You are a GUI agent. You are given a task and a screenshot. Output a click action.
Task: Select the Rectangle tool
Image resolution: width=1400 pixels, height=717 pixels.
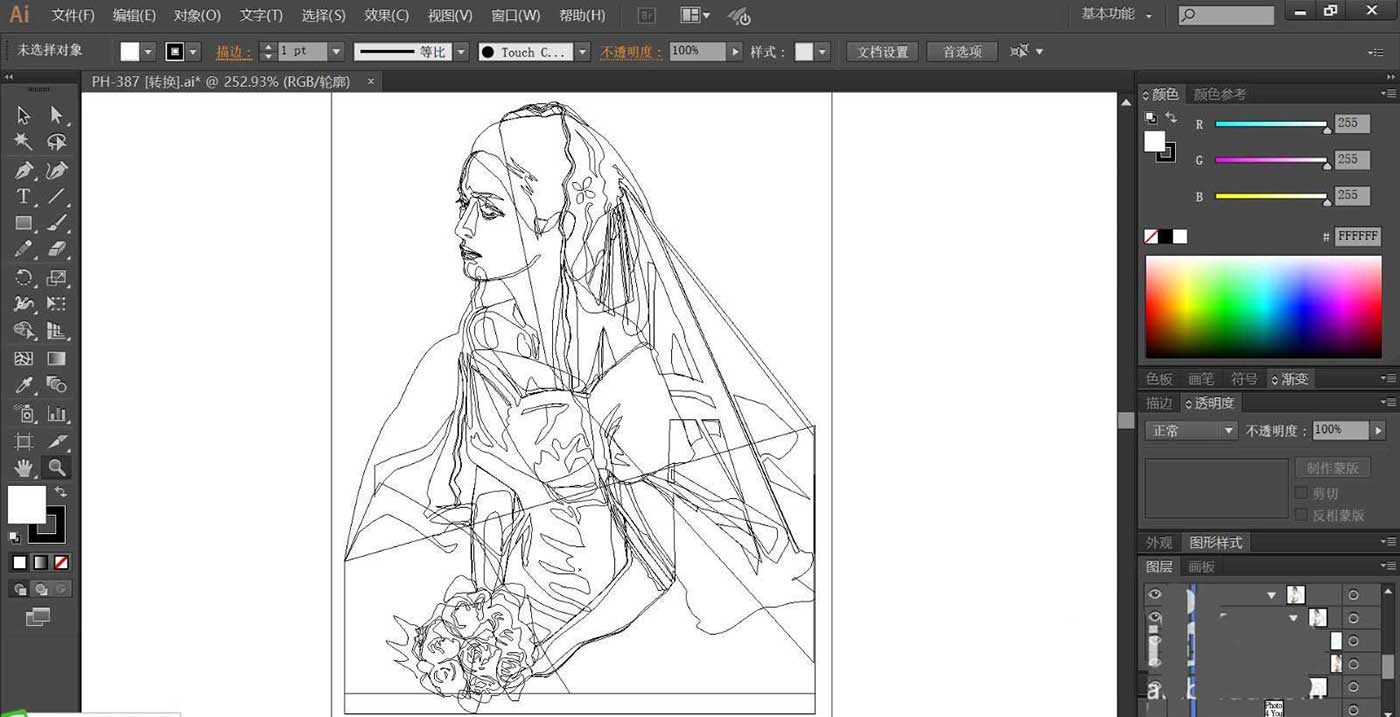tap(24, 223)
